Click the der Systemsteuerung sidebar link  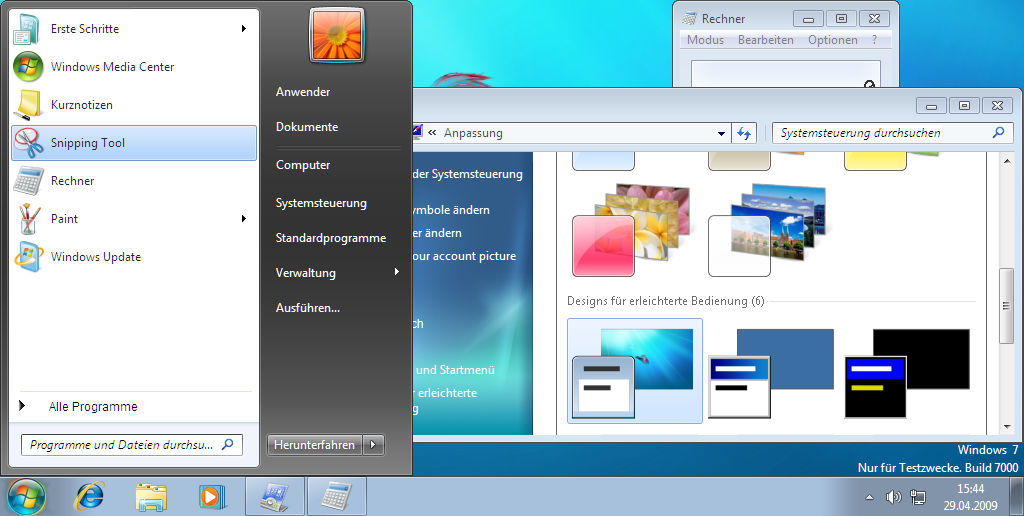coord(468,174)
